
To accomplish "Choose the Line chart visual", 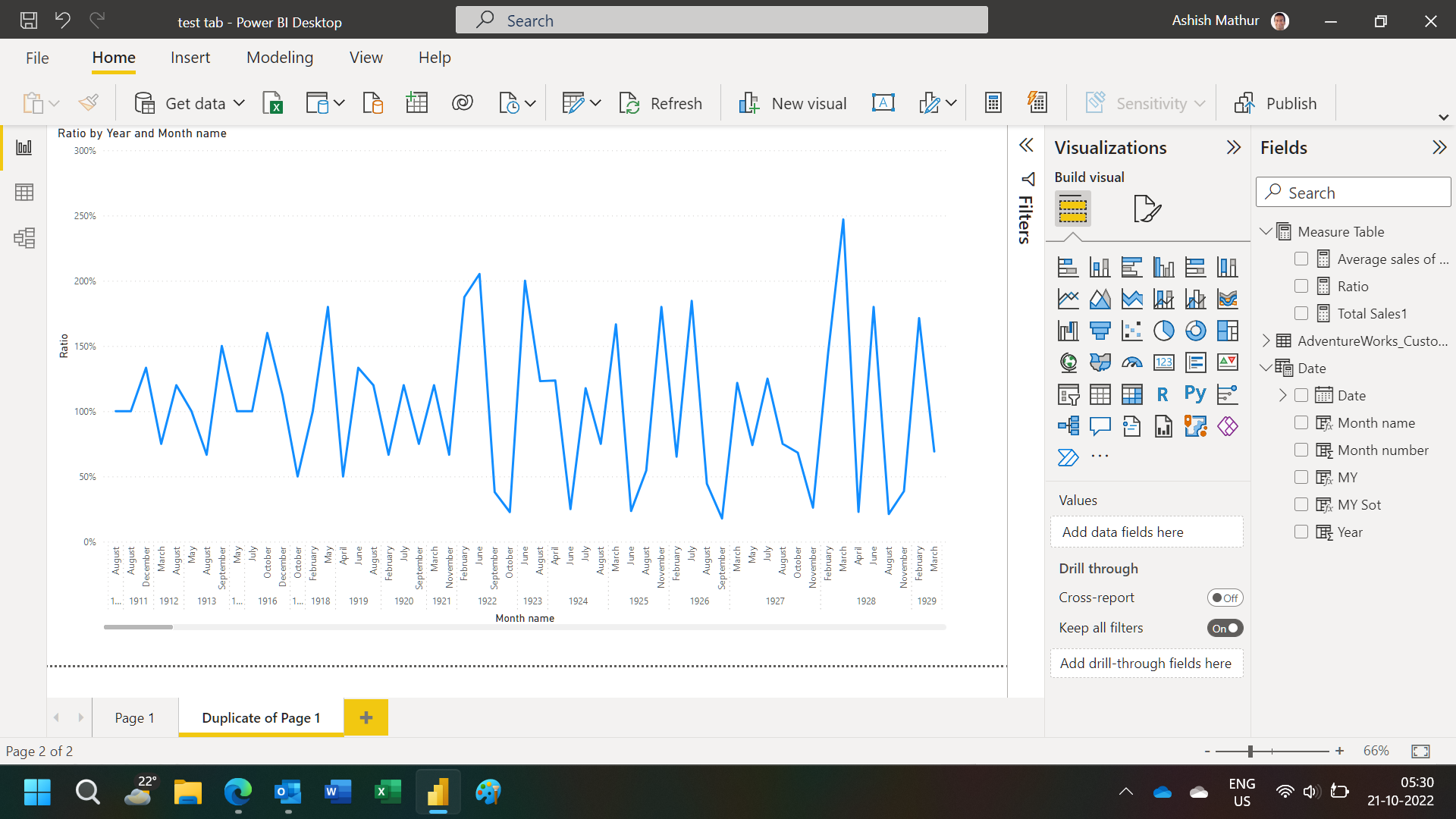I will click(1068, 299).
